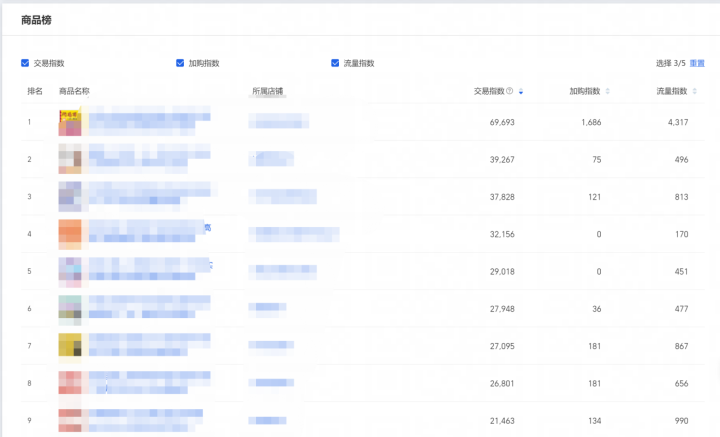The width and height of the screenshot is (720, 437).
Task: Select the 32,156 transaction index value
Action: point(502,235)
